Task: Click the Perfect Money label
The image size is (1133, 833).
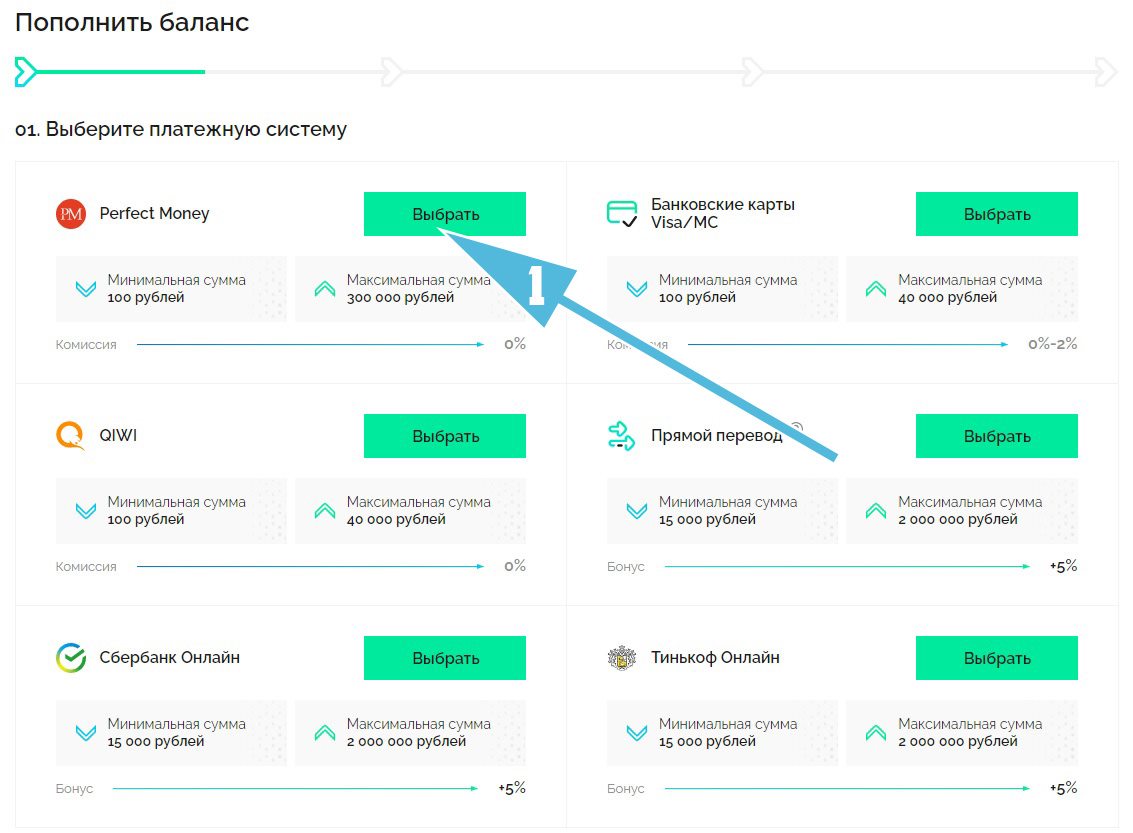Action: (154, 214)
